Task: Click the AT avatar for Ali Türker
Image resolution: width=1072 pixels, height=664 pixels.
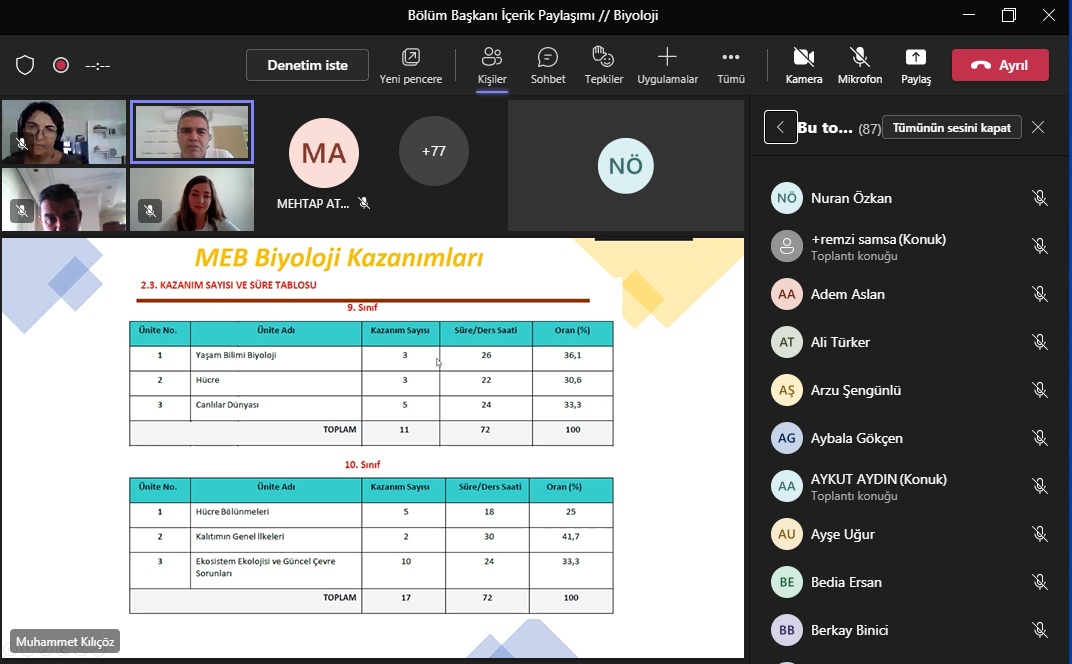Action: (x=787, y=342)
